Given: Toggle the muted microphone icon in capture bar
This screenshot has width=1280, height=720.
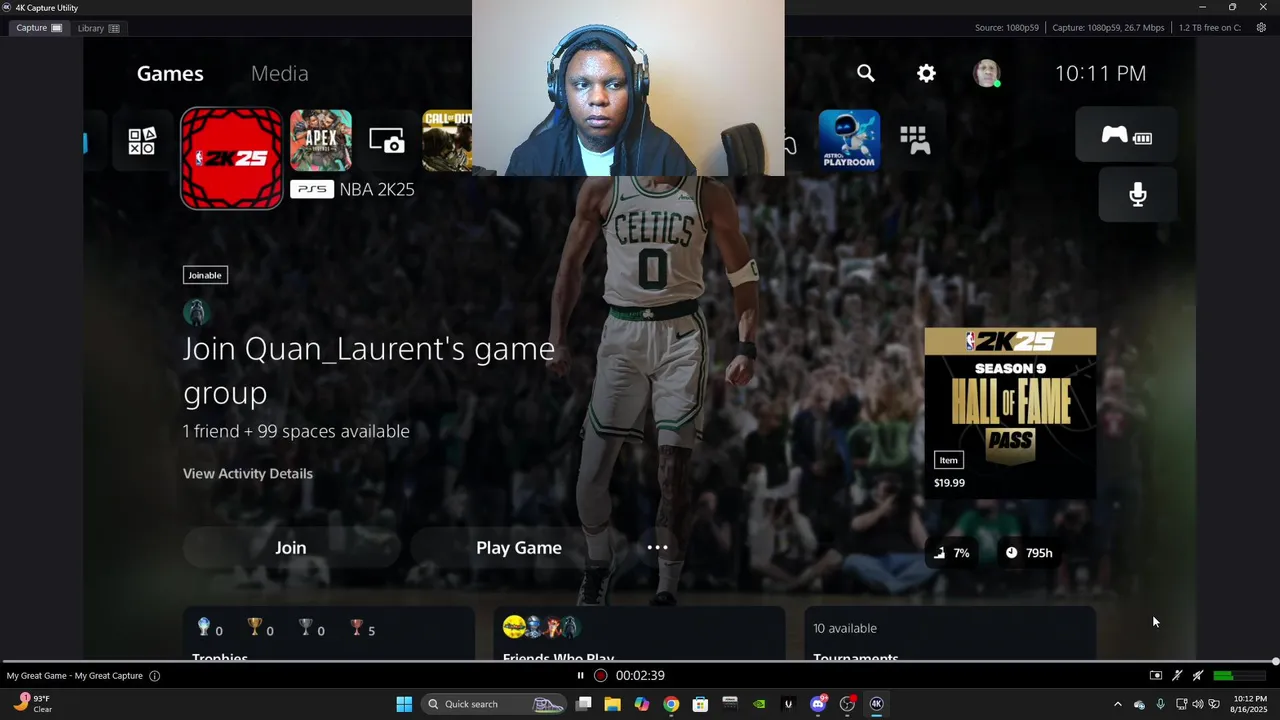Looking at the screenshot, I should click(1177, 676).
